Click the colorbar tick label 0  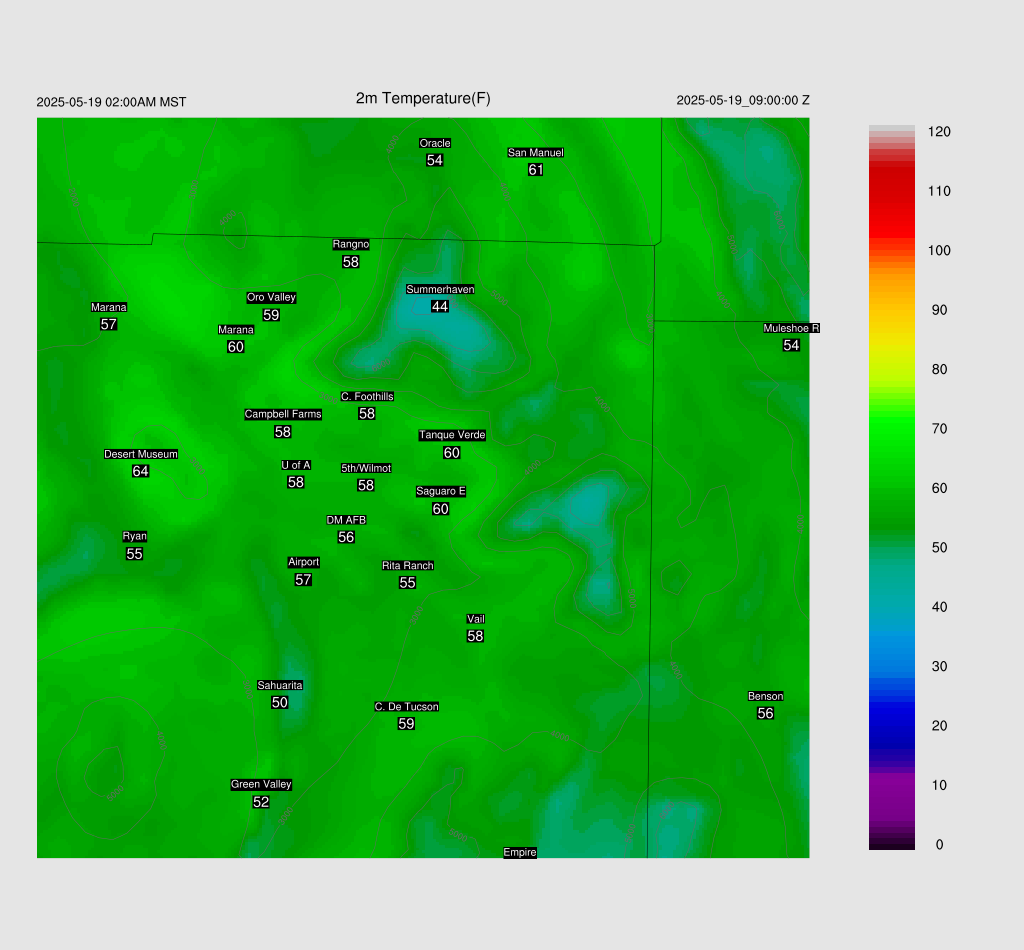coord(939,844)
